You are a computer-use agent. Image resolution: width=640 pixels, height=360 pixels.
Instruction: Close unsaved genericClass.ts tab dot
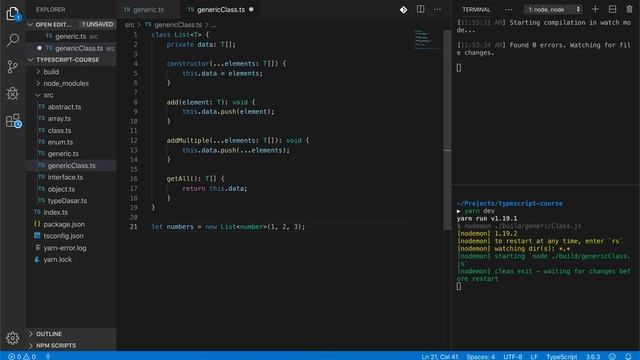coord(251,9)
